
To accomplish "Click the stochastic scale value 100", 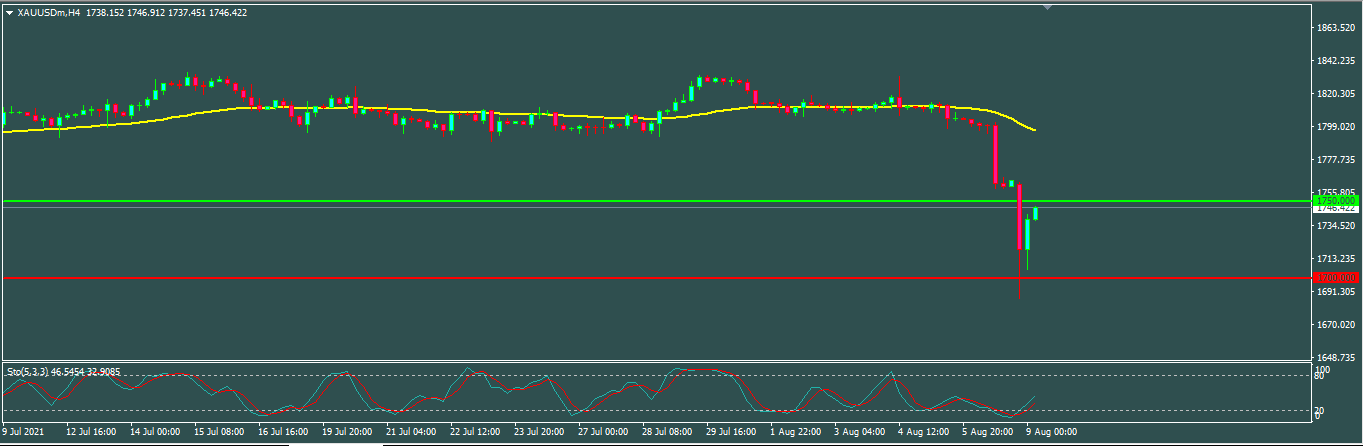I will (x=1321, y=370).
